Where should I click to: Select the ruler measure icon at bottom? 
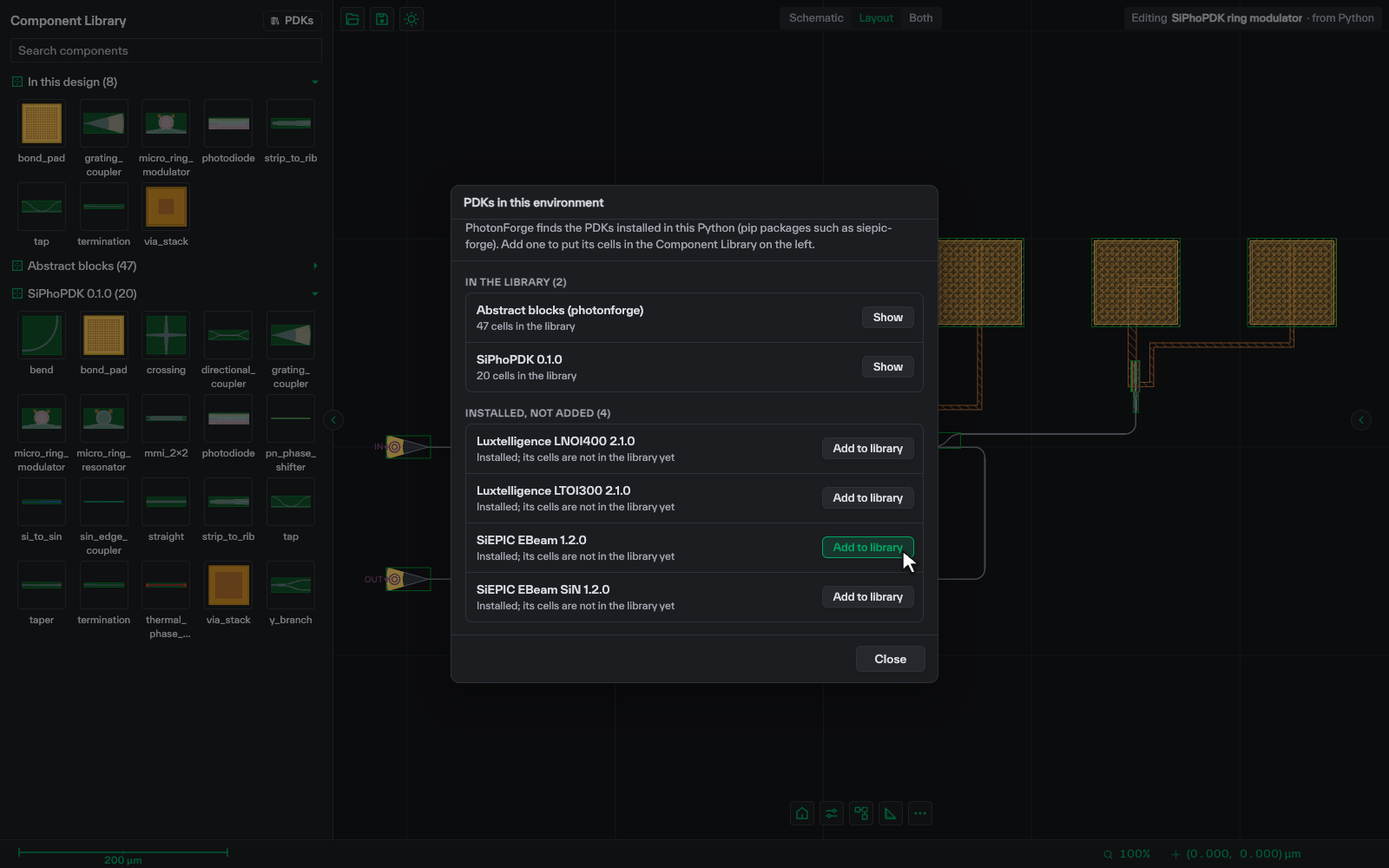(x=891, y=813)
